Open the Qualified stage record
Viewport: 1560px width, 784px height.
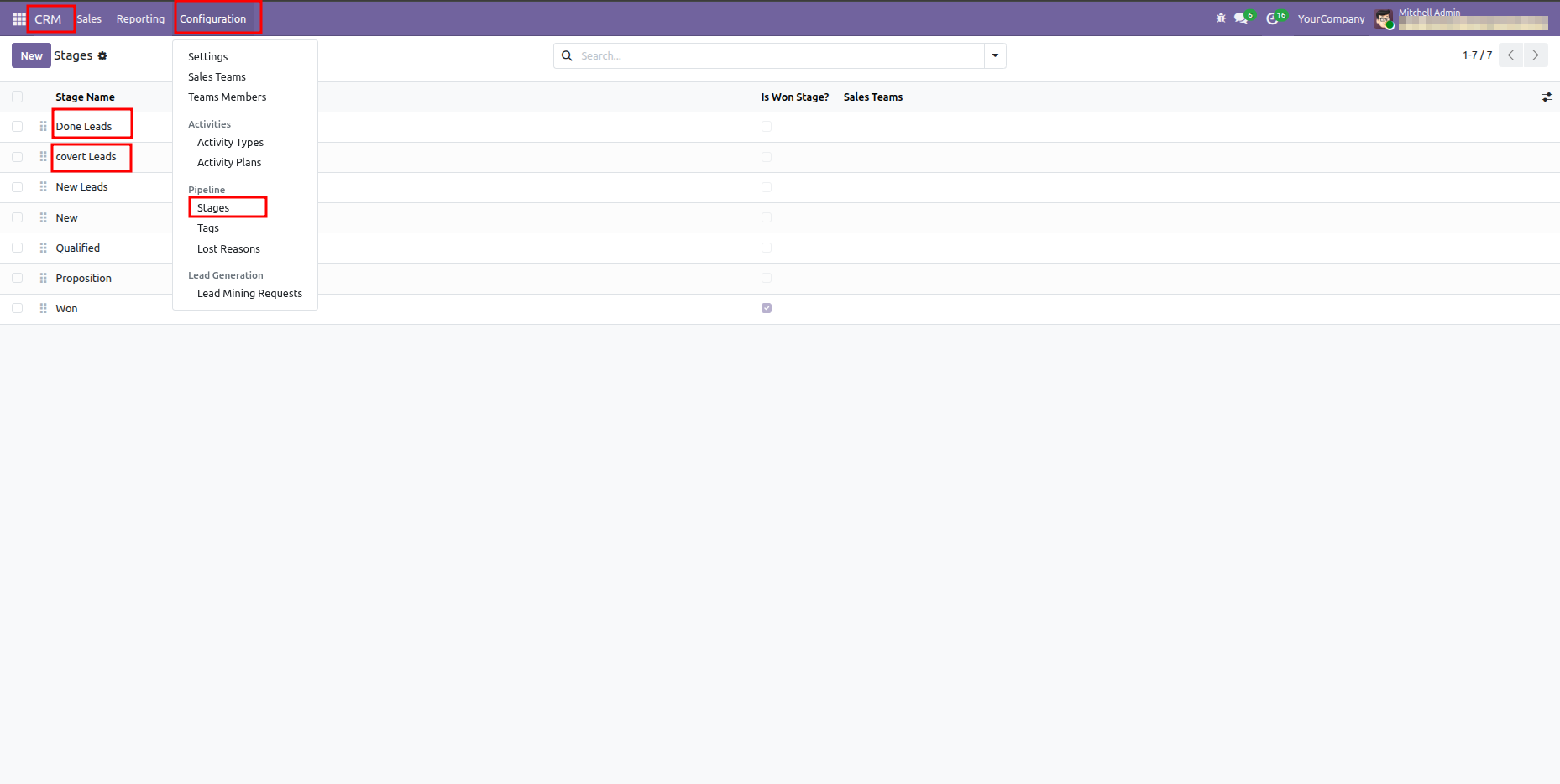pos(77,248)
